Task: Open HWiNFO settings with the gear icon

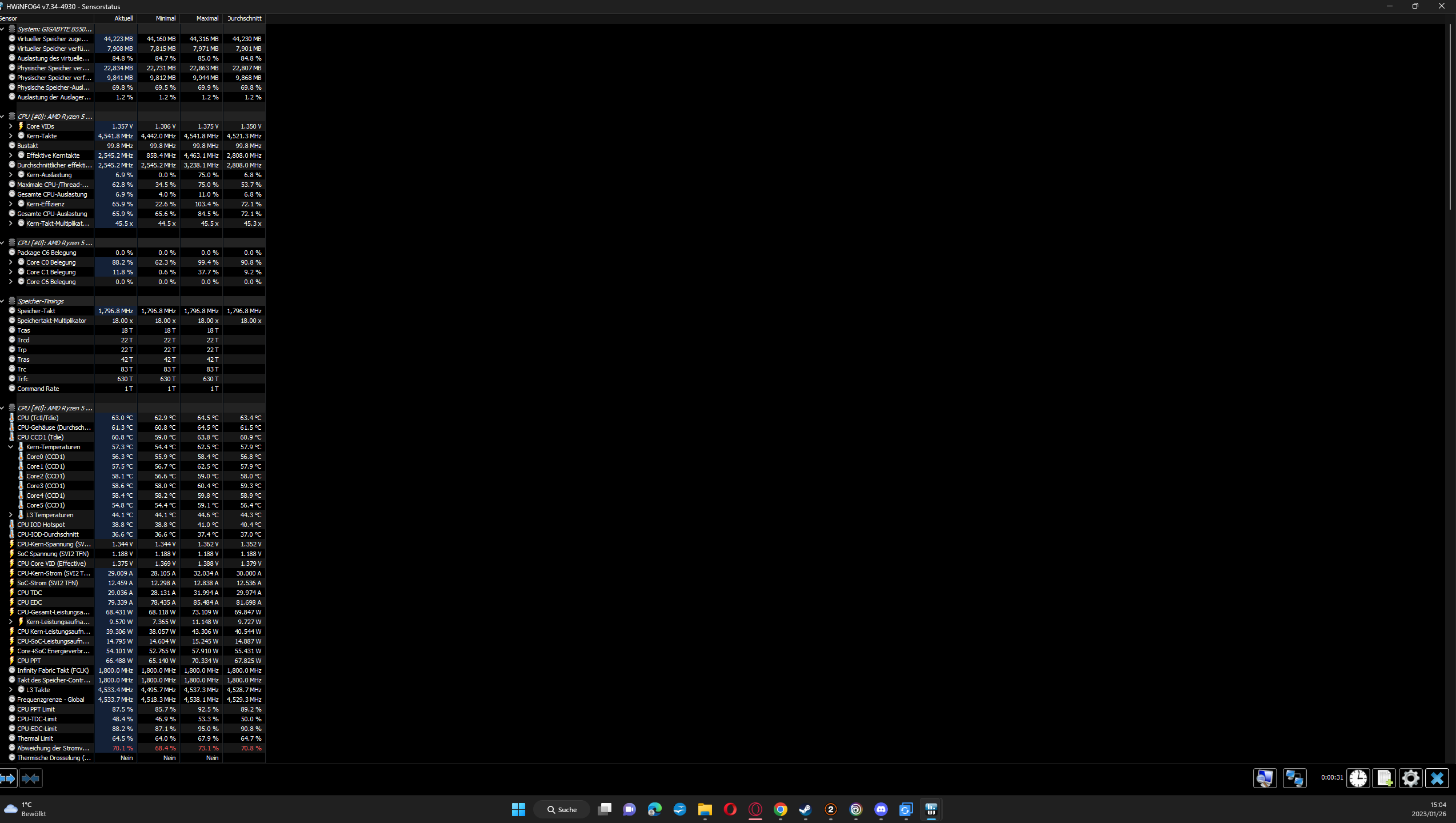Action: 1410,778
